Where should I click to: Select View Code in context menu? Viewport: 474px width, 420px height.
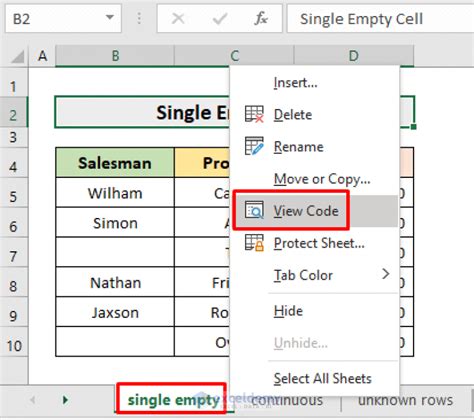click(x=315, y=211)
